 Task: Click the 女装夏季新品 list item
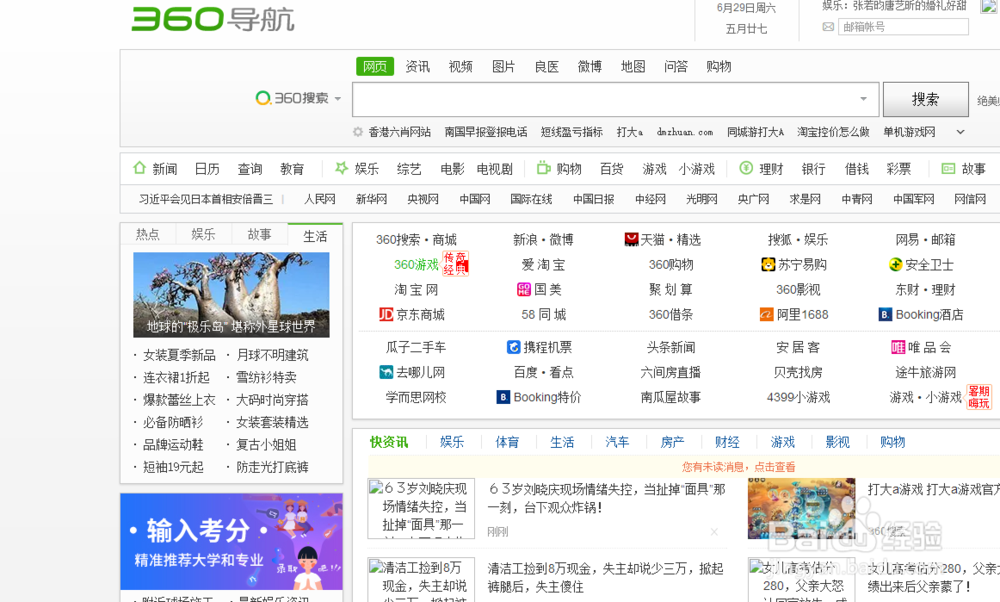click(x=179, y=355)
